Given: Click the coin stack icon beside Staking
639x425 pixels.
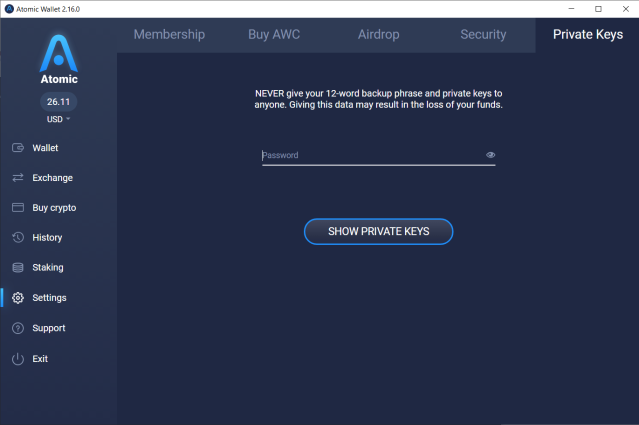Looking at the screenshot, I should click(18, 267).
